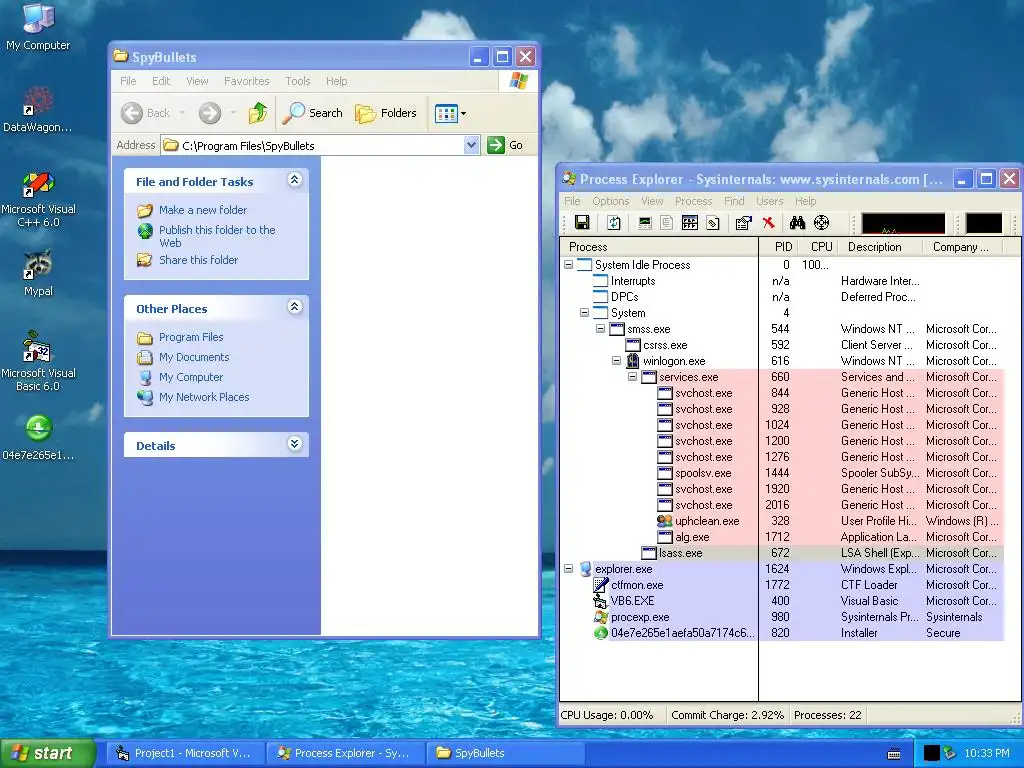Viewport: 1024px width, 768px height.
Task: Click the binoculars Find Handle icon
Action: point(797,223)
